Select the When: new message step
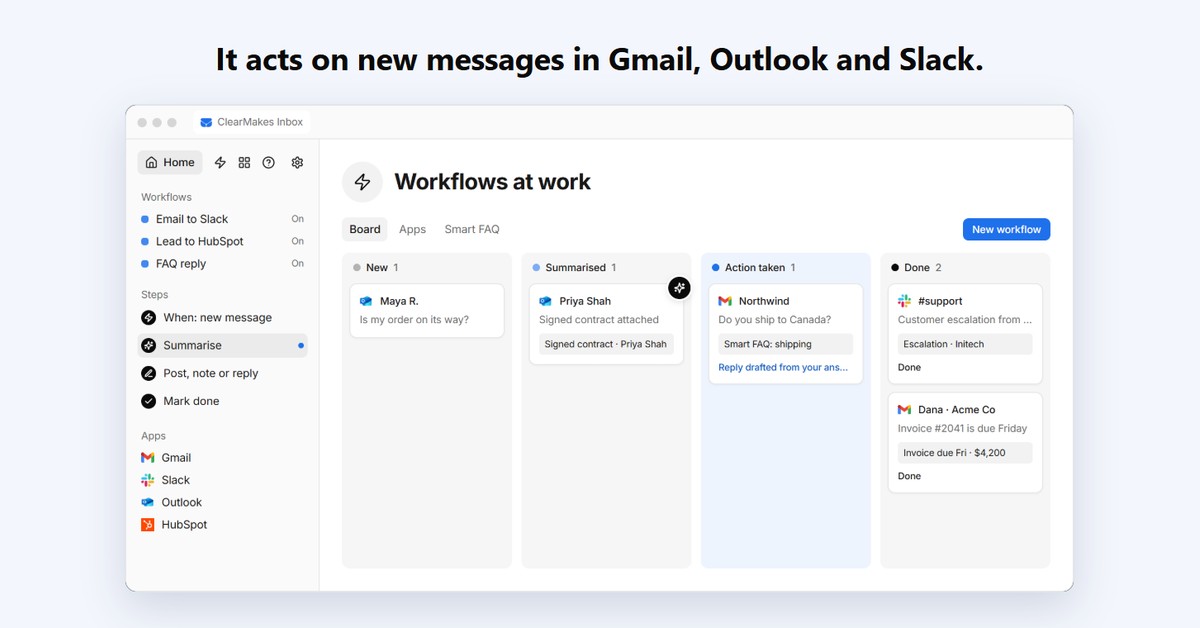The height and width of the screenshot is (628, 1200). (x=222, y=318)
